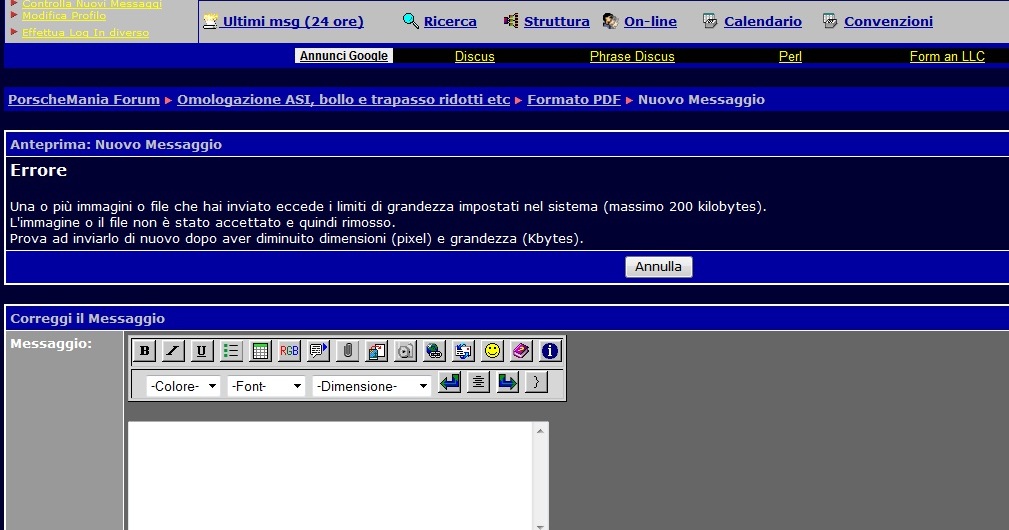The height and width of the screenshot is (530, 1009).
Task: Open the blue info icon
Action: (x=550, y=351)
